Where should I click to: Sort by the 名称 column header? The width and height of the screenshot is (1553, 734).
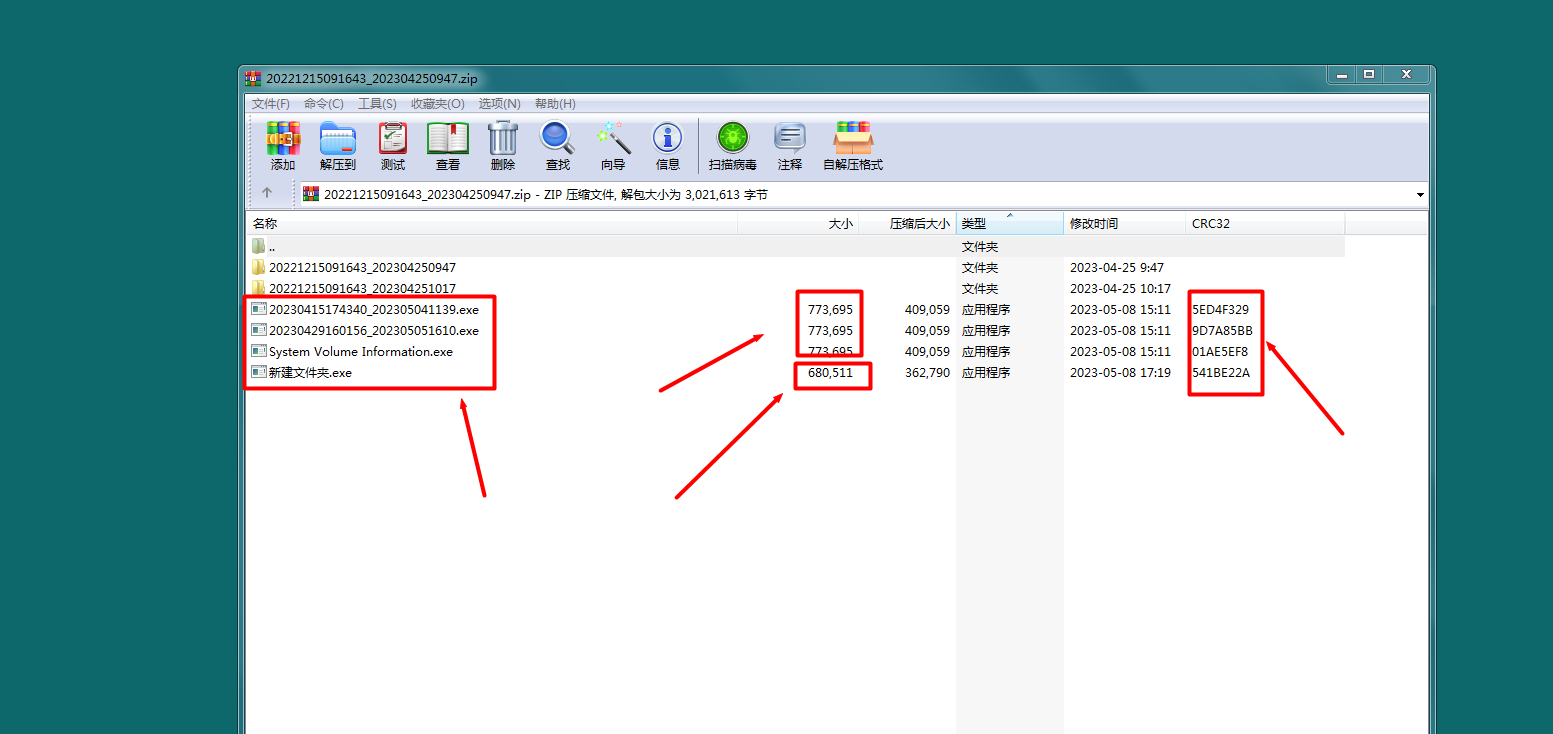pos(492,224)
